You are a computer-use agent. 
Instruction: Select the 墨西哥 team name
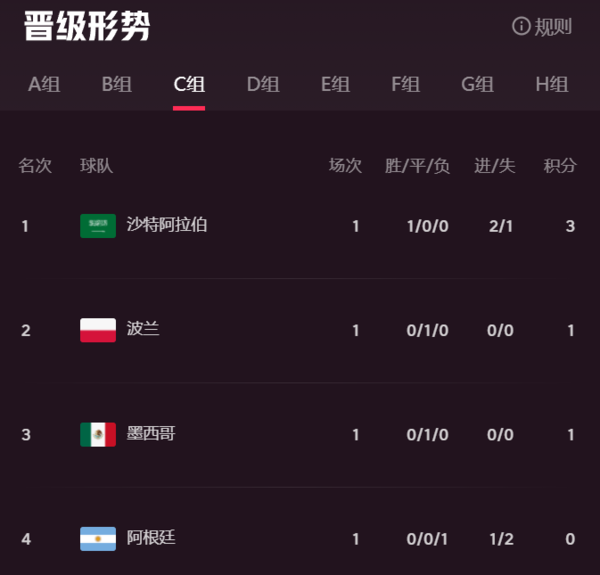coord(151,434)
